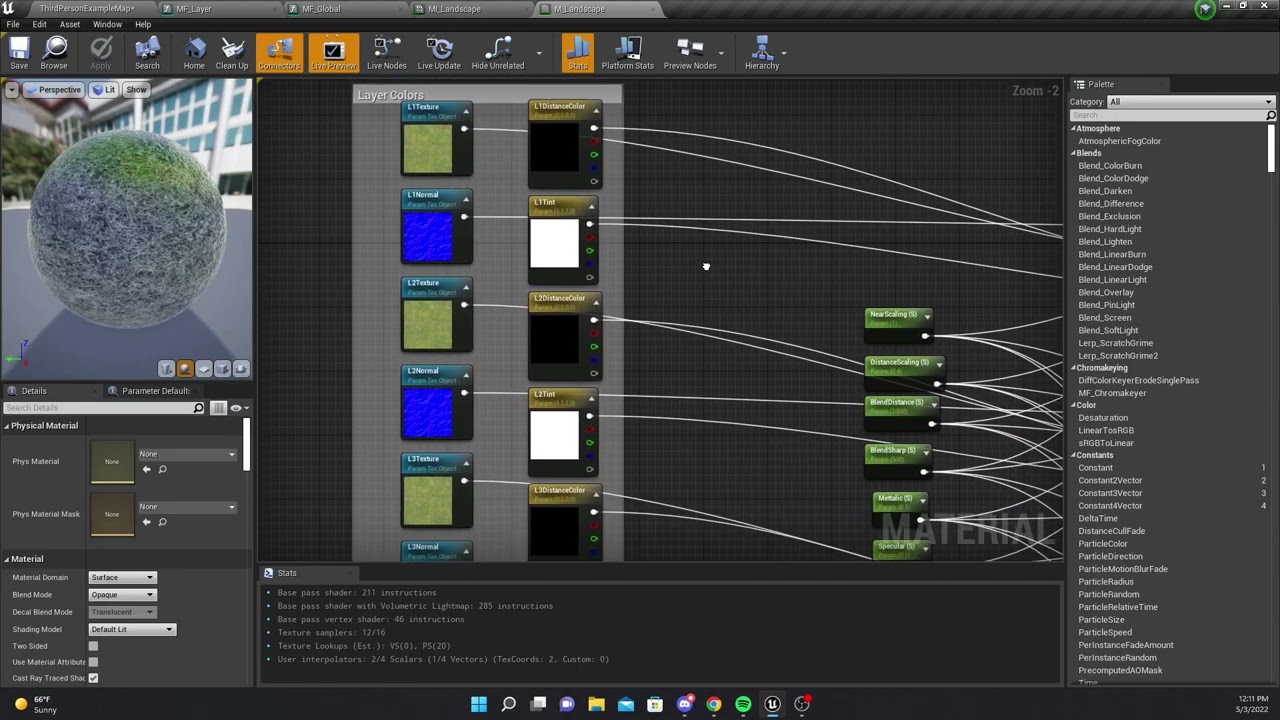Click the Perspective view mode button

(54, 90)
